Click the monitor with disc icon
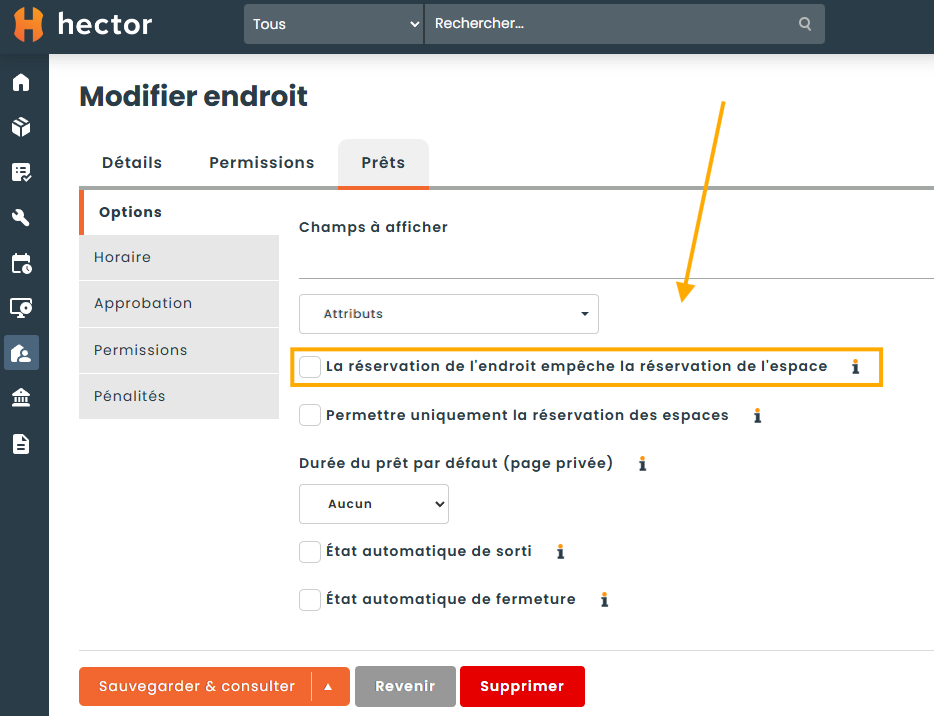934x716 pixels. (21, 308)
